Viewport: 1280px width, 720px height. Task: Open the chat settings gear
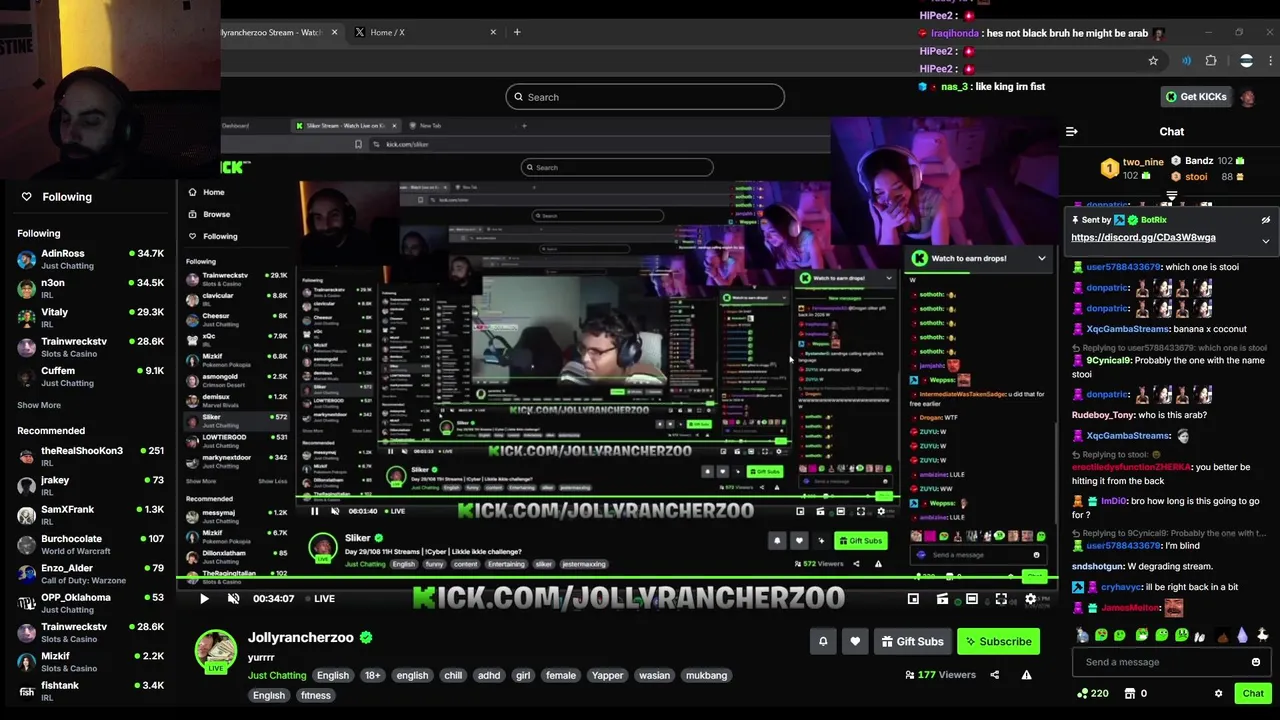coord(1218,693)
